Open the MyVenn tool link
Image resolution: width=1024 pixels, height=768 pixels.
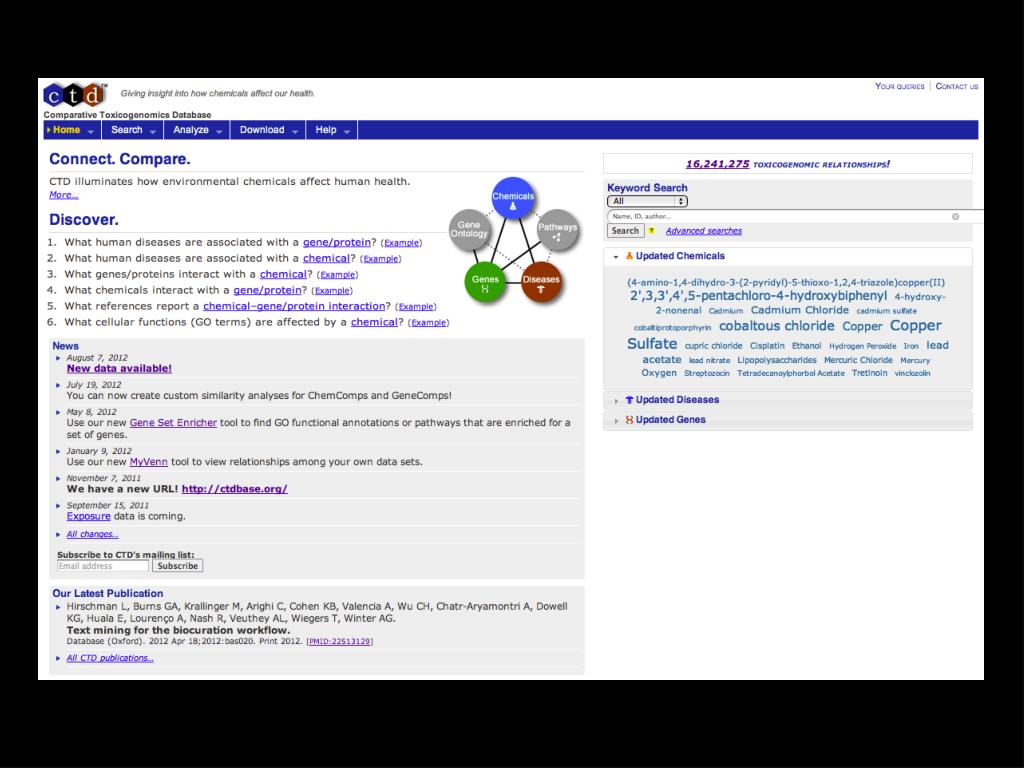pos(149,462)
